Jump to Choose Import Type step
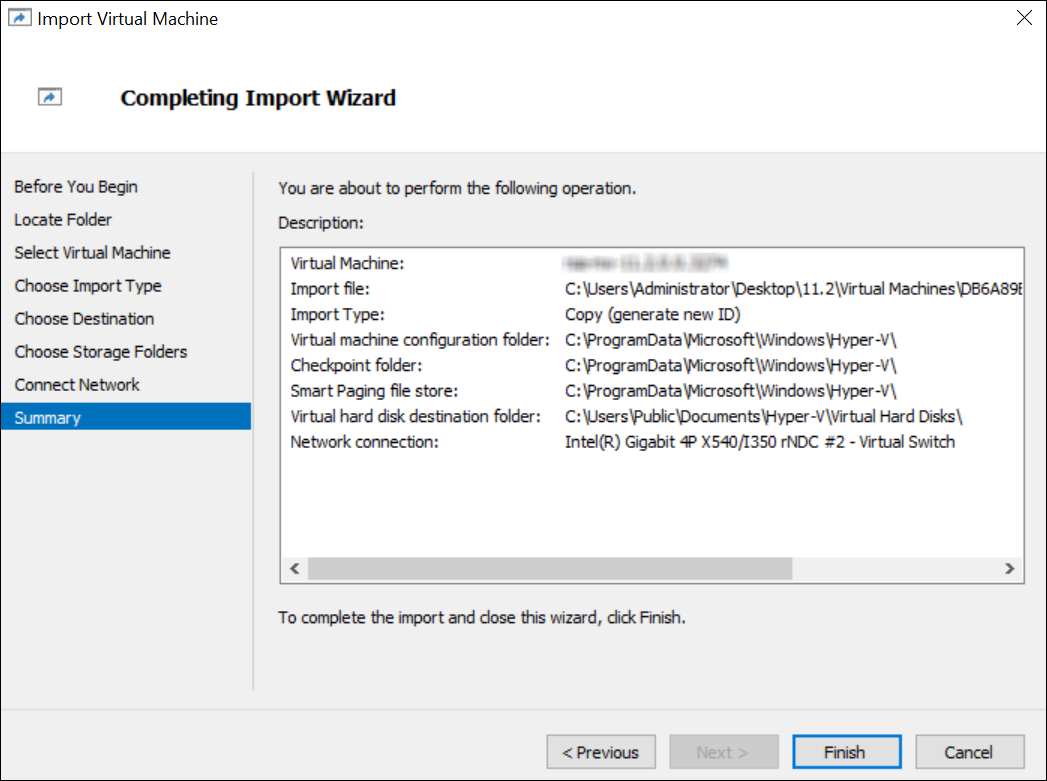 [88, 286]
